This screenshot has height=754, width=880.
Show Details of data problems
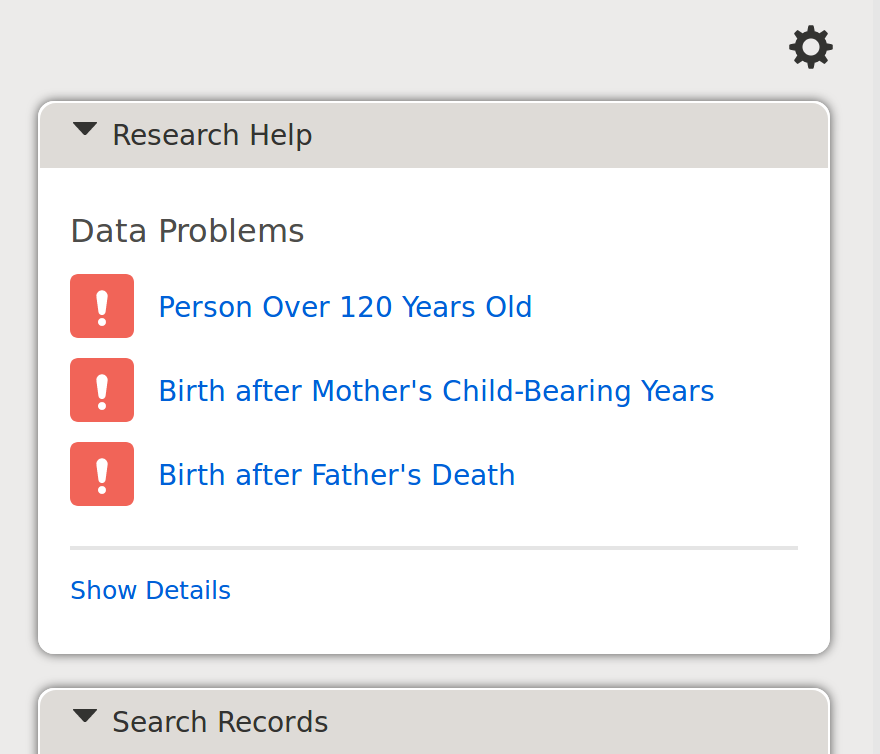[150, 591]
